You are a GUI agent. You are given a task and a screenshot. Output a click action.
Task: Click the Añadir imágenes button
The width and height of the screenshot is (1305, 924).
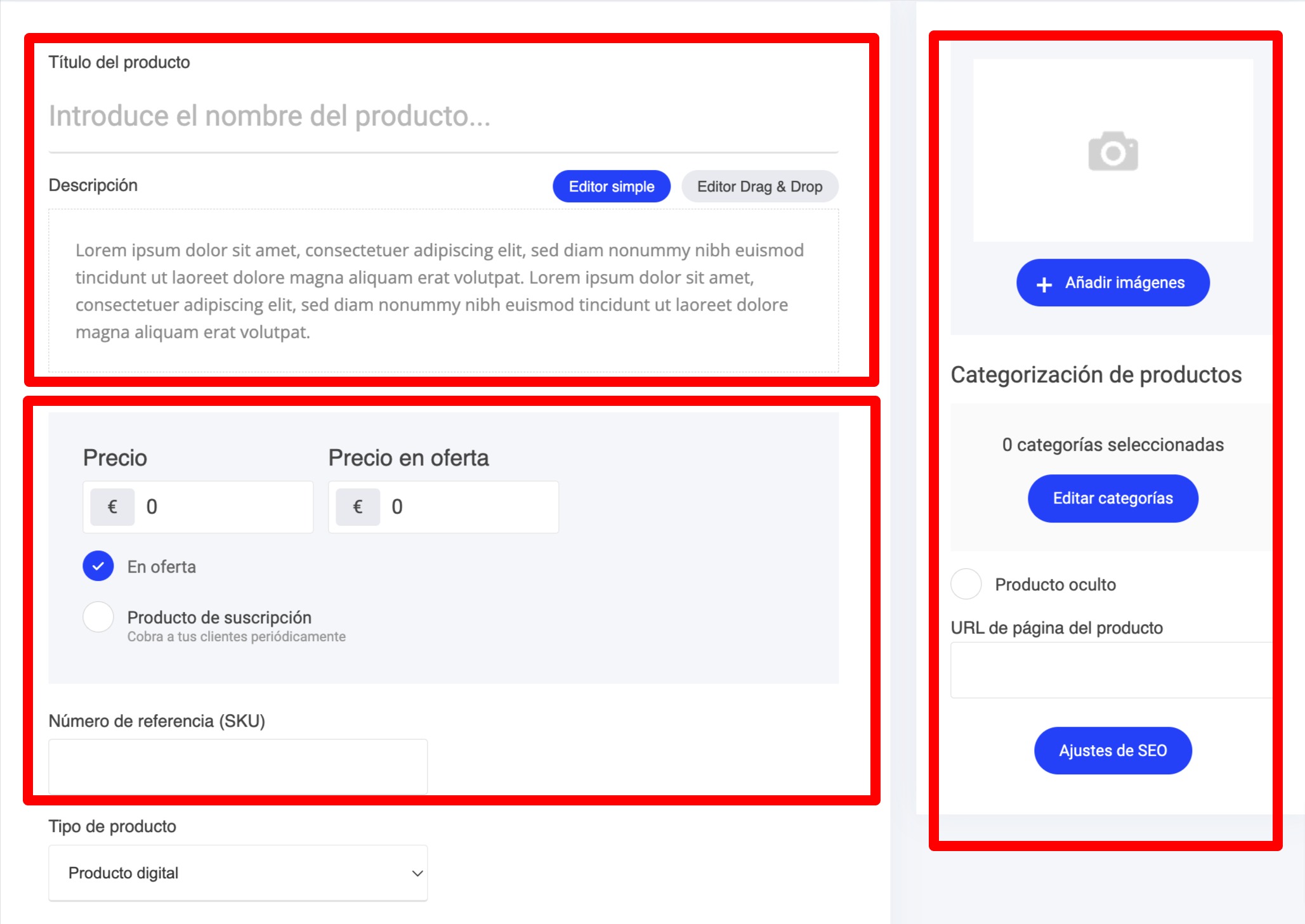1124,283
